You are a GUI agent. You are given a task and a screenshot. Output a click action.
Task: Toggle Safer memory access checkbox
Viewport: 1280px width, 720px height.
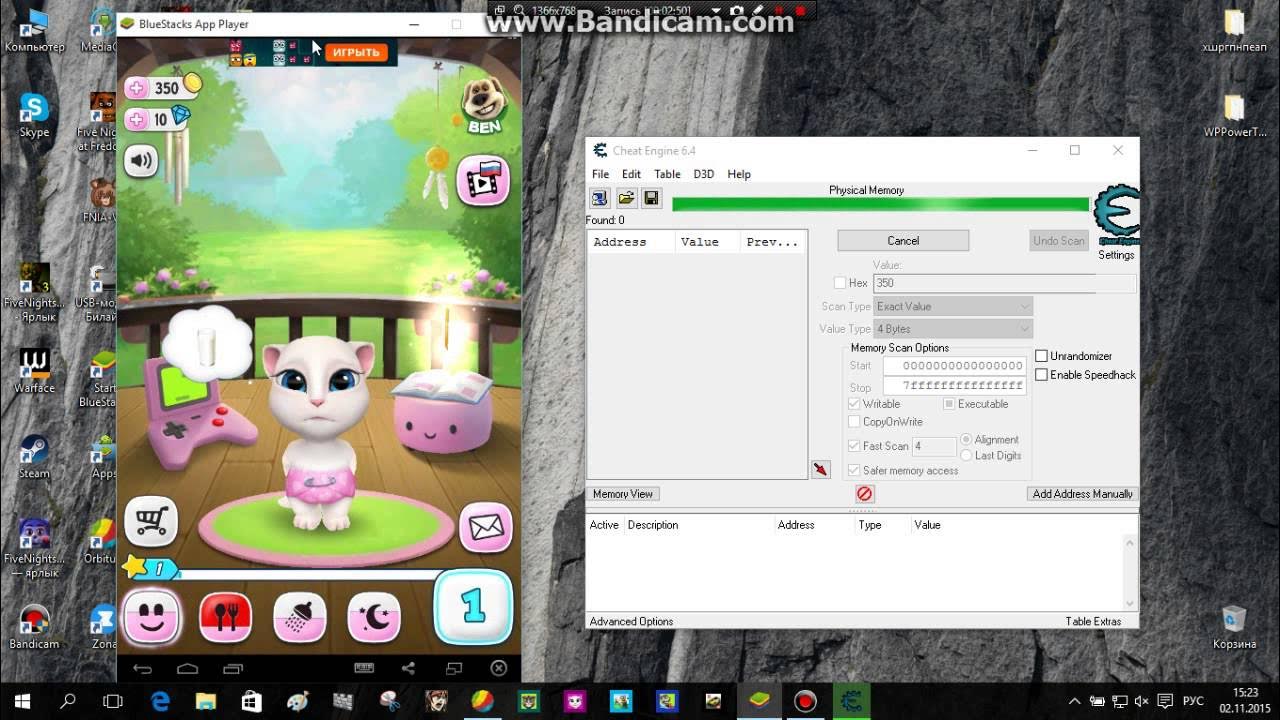[854, 470]
